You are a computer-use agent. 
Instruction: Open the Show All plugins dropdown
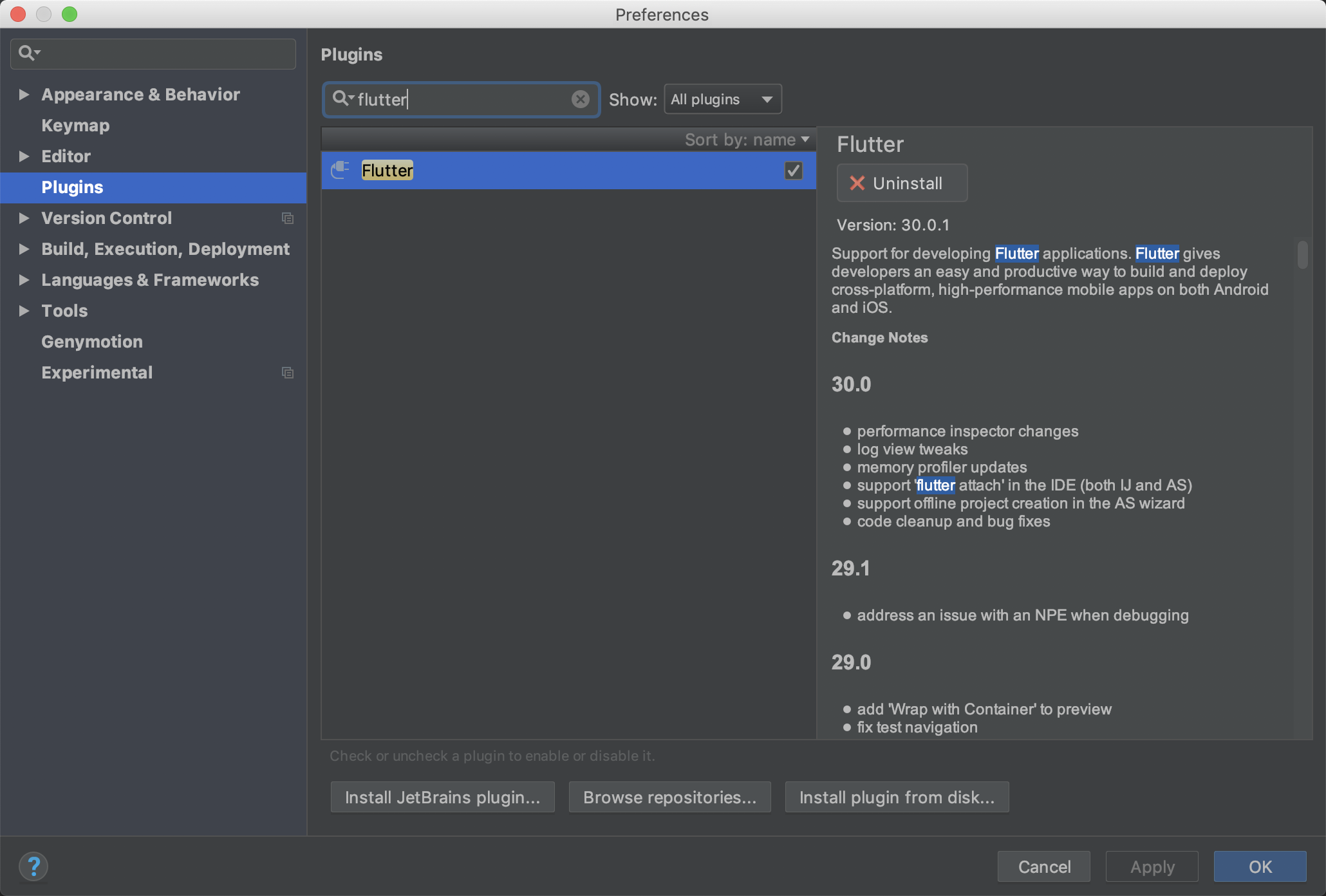(x=722, y=99)
